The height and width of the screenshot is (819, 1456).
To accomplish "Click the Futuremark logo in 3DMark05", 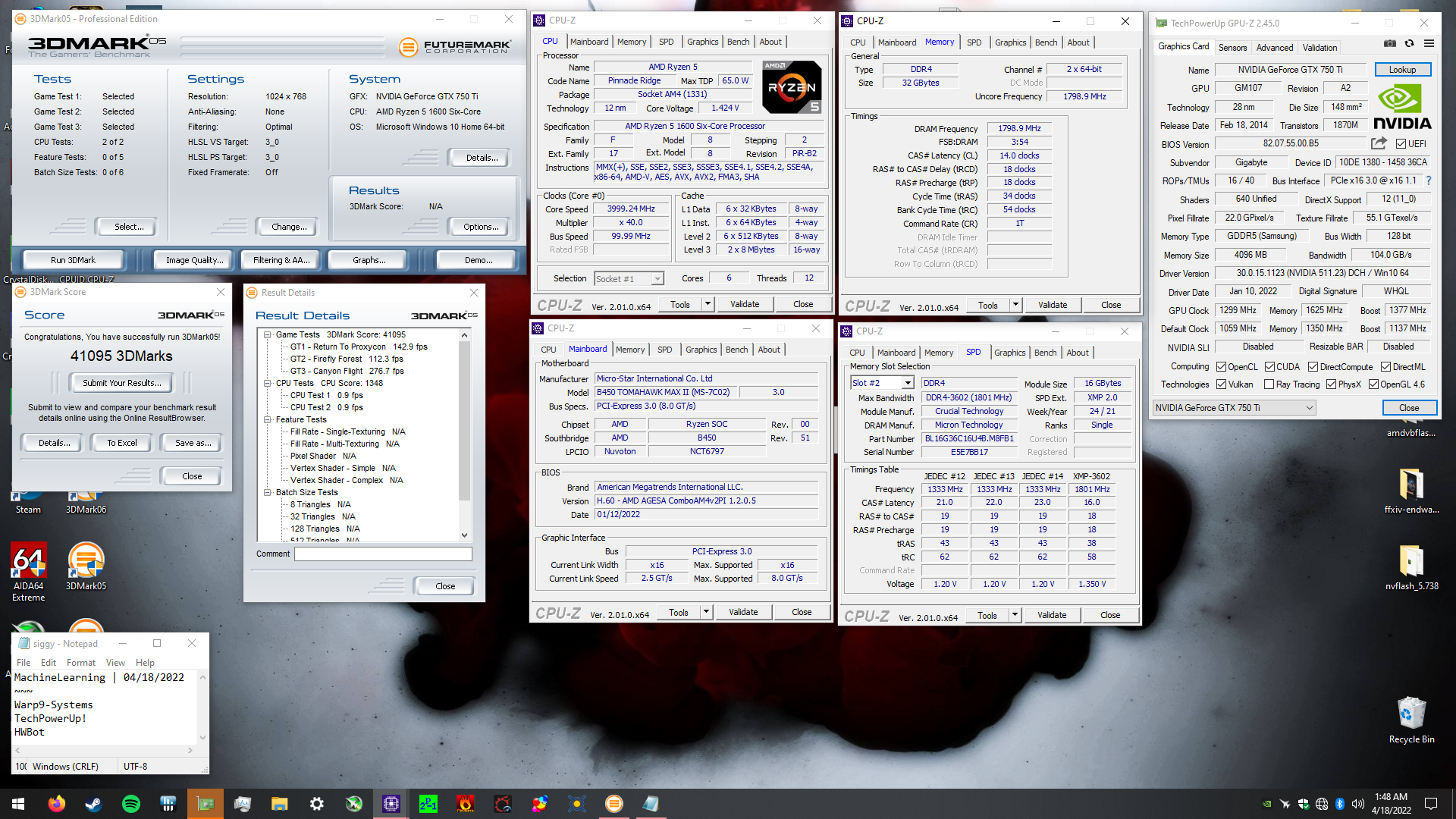I will coord(455,47).
